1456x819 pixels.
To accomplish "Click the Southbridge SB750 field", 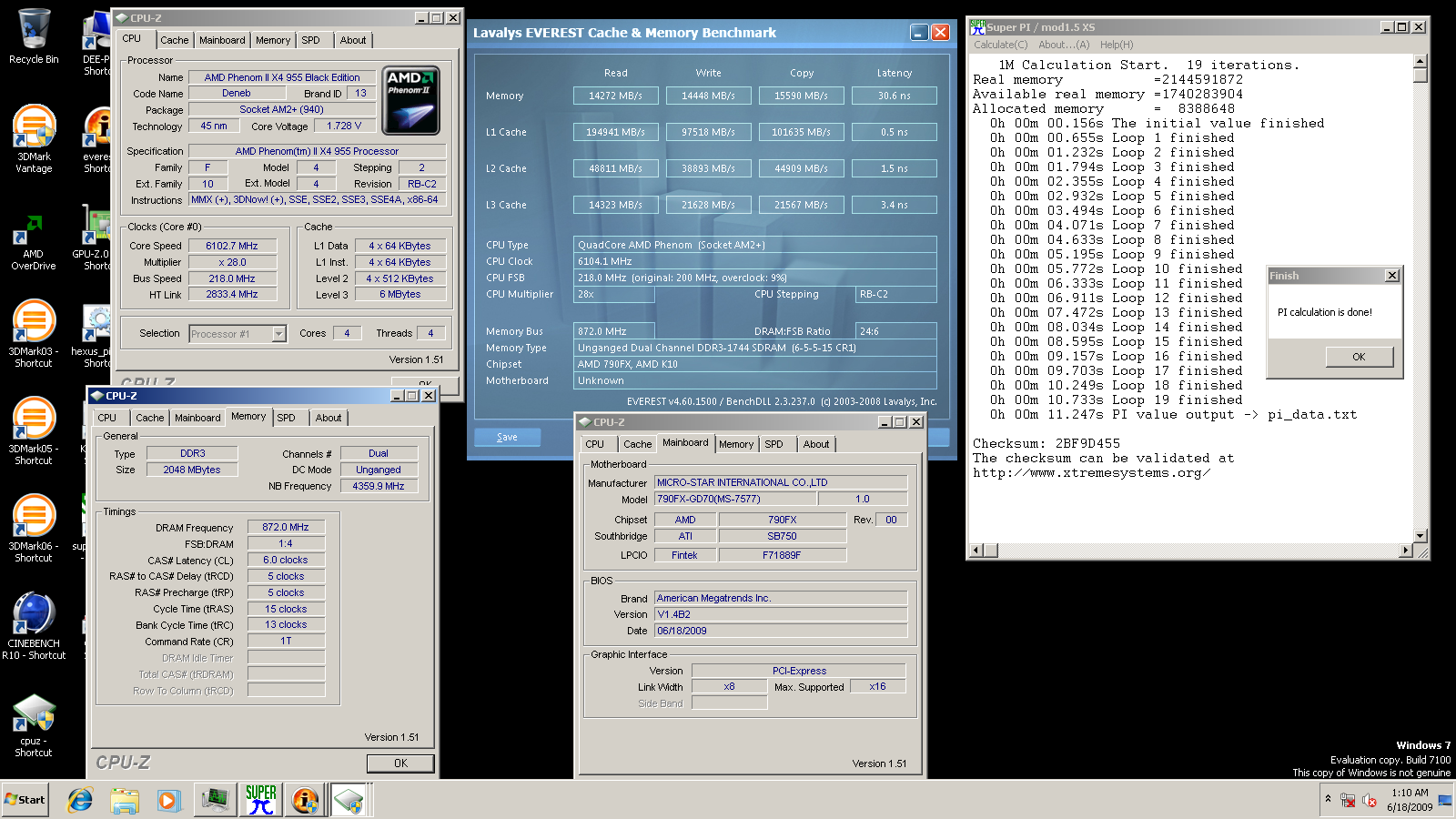I will pos(782,536).
